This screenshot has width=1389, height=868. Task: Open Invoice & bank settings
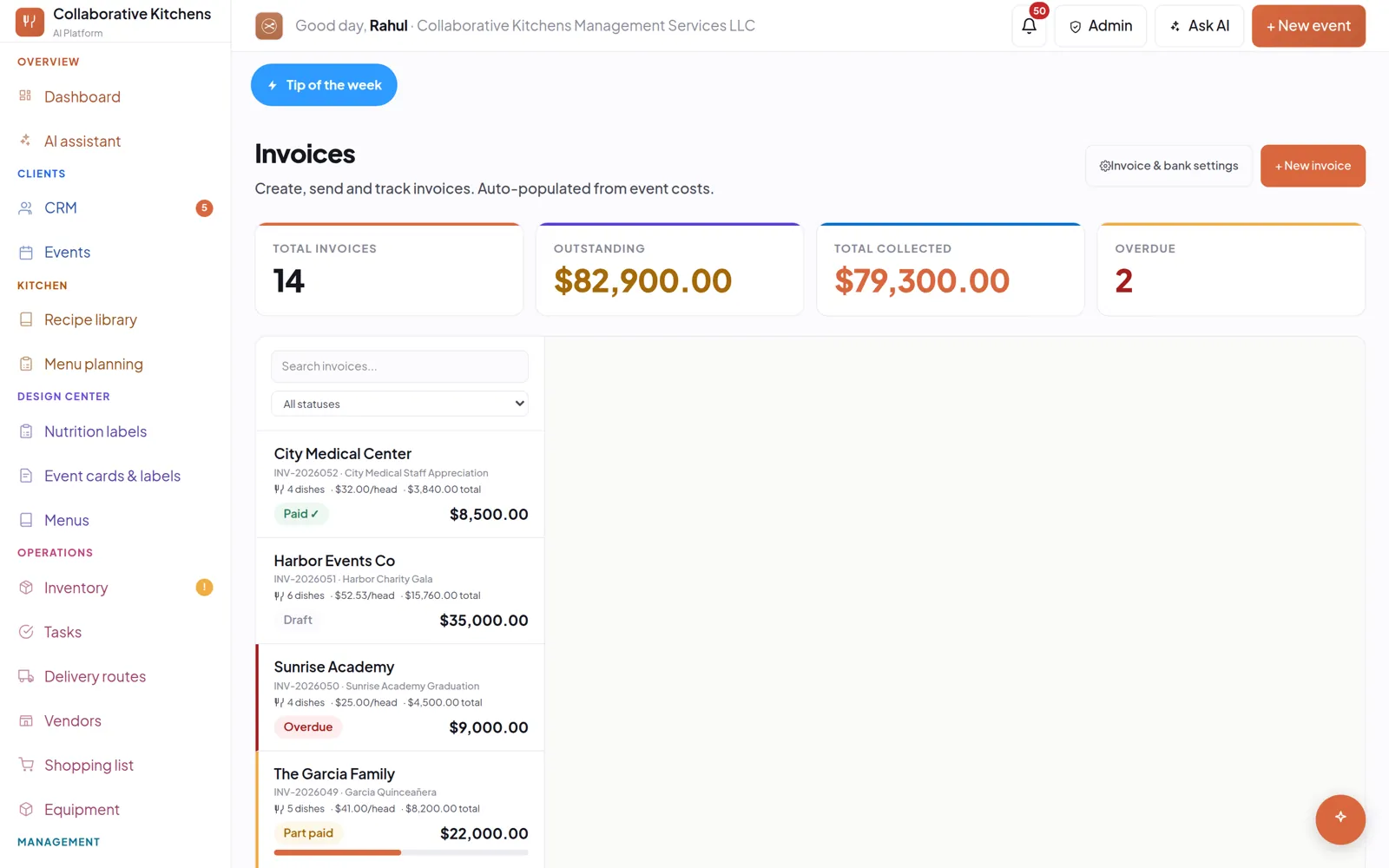click(x=1168, y=166)
